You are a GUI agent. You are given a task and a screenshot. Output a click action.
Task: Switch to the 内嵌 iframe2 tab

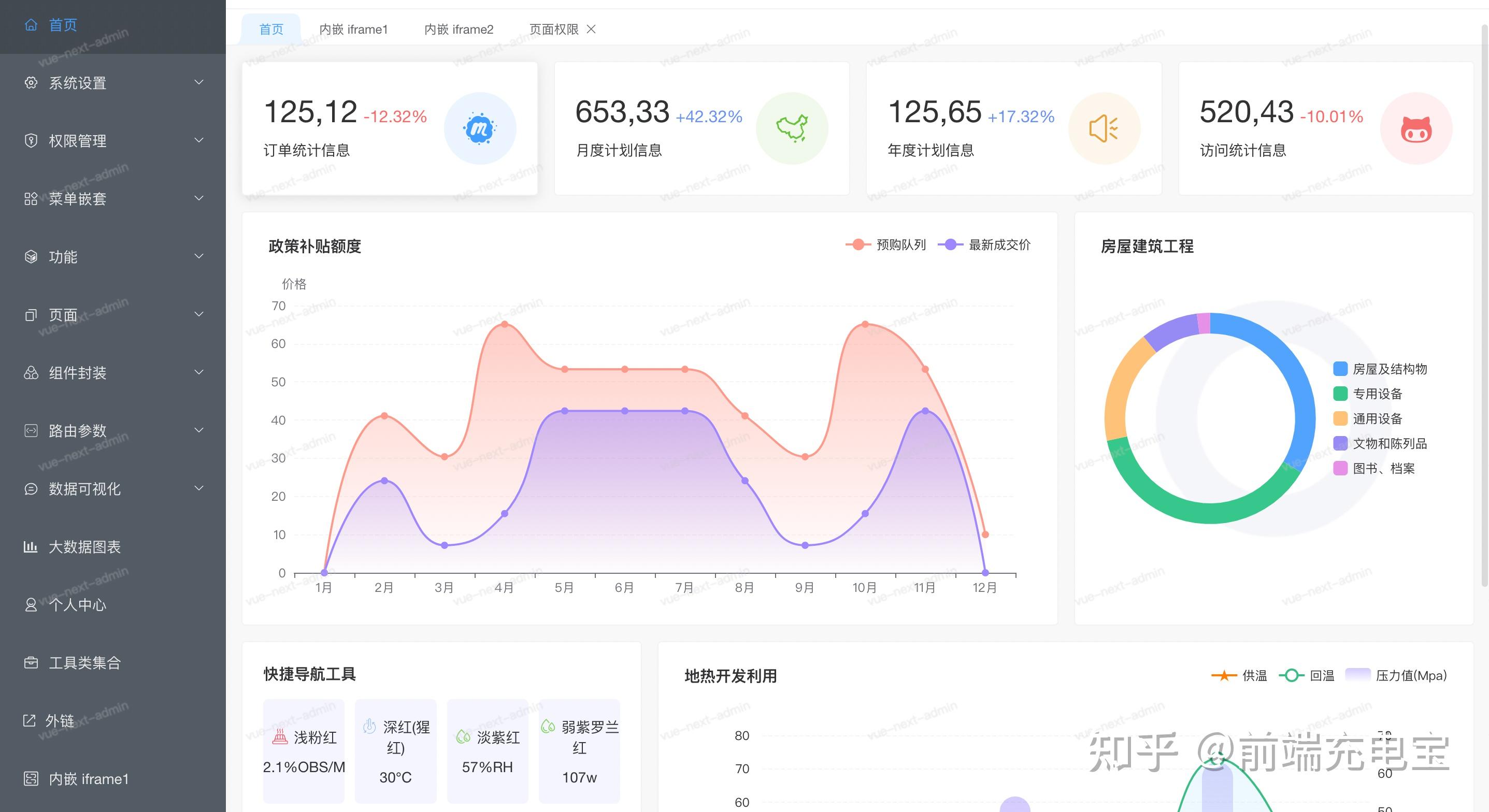pos(460,29)
